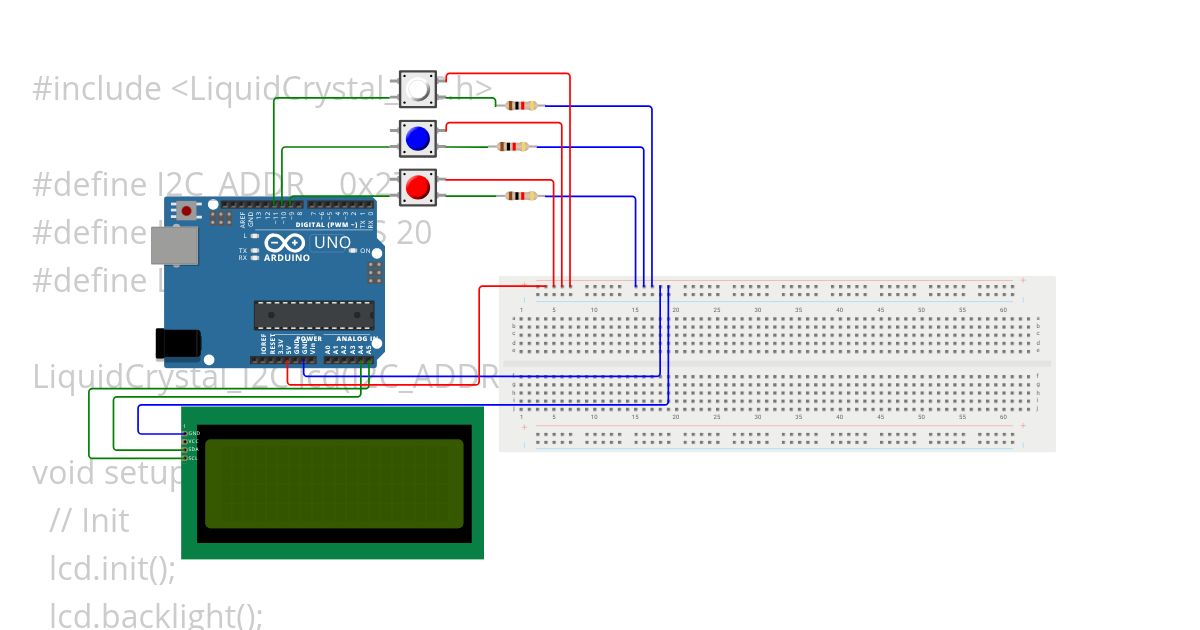Click the lcd.backlight(); code line
The width and height of the screenshot is (1200, 630).
pos(156,616)
